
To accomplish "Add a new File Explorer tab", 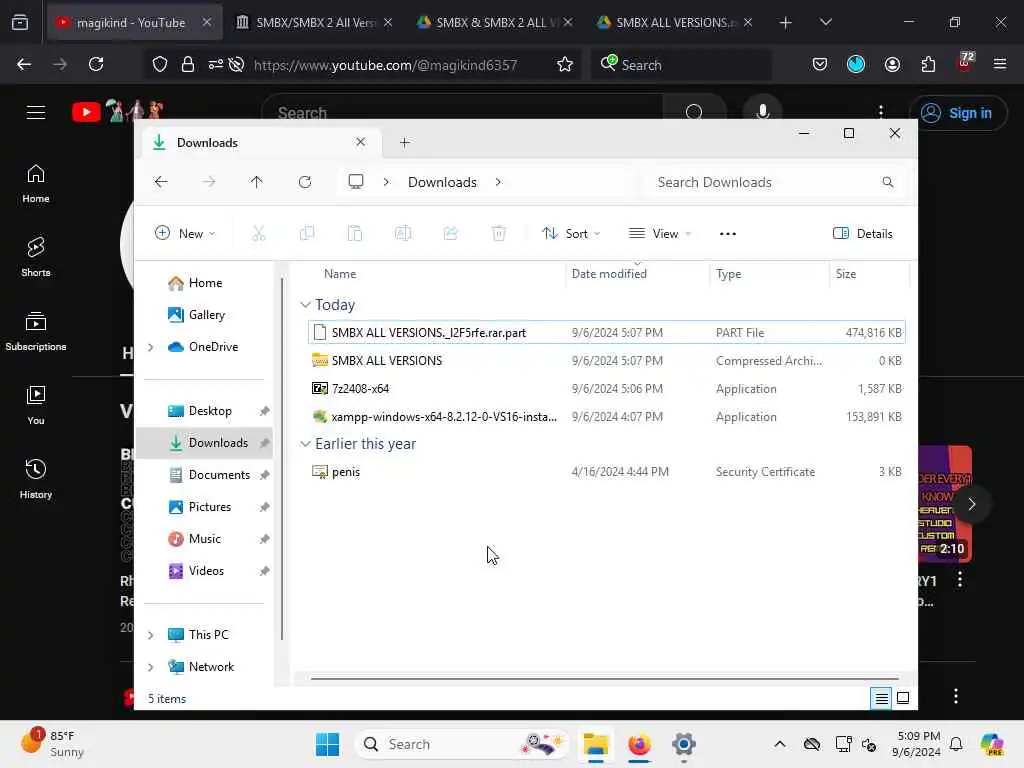I will coord(405,142).
